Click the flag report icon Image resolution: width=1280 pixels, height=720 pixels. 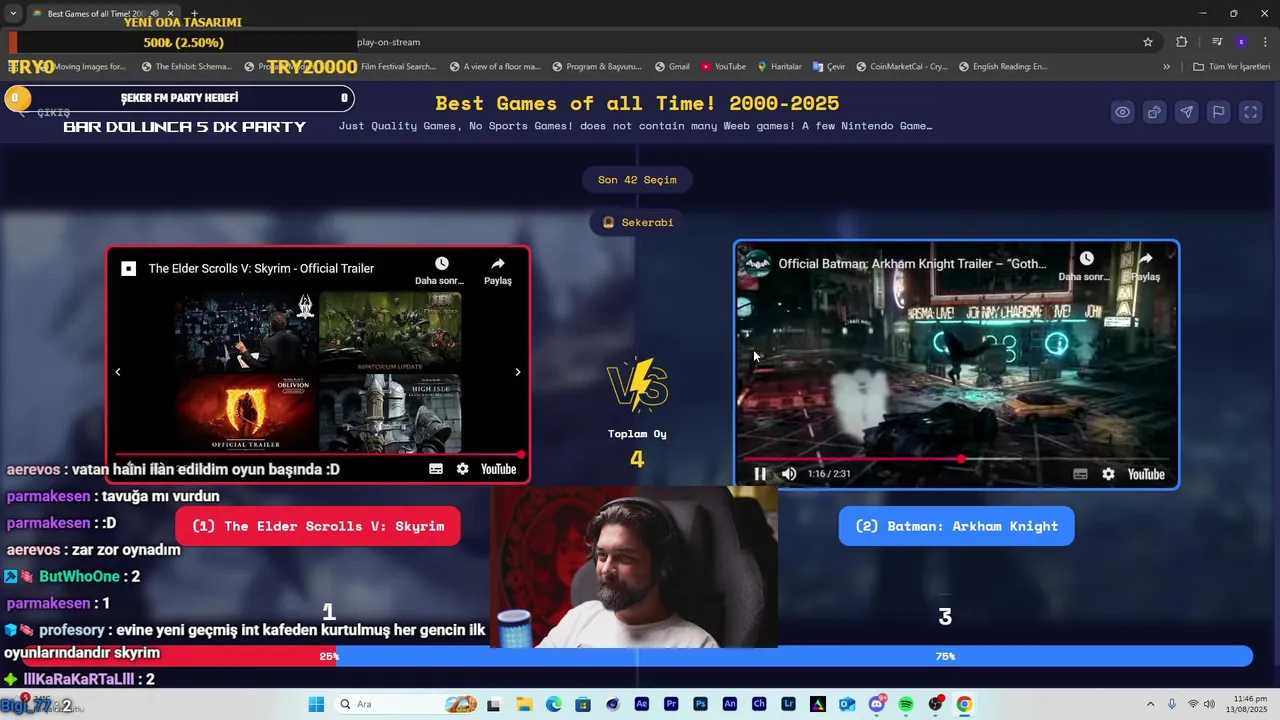(1219, 112)
